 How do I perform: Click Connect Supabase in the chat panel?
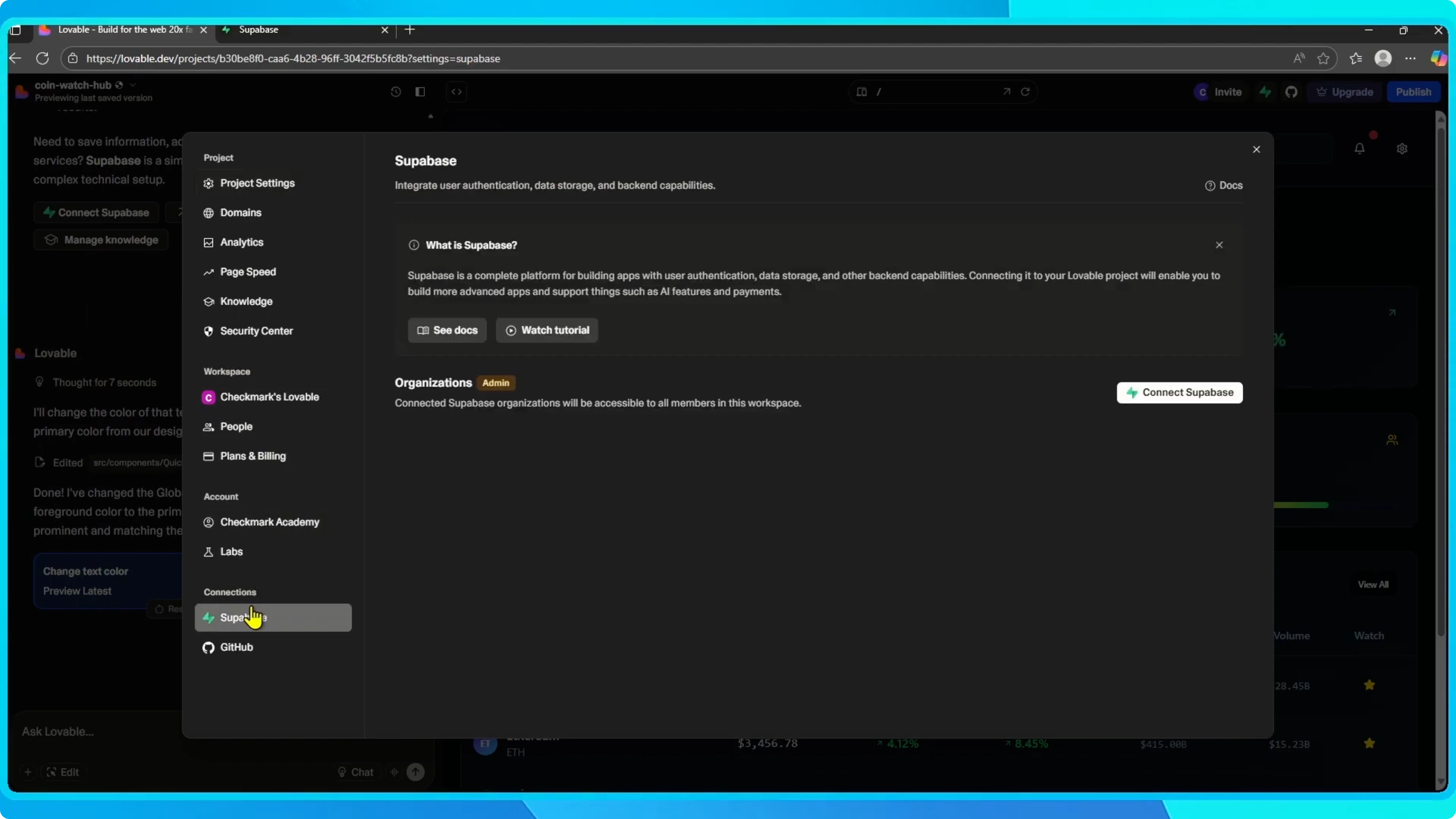pyautogui.click(x=97, y=212)
